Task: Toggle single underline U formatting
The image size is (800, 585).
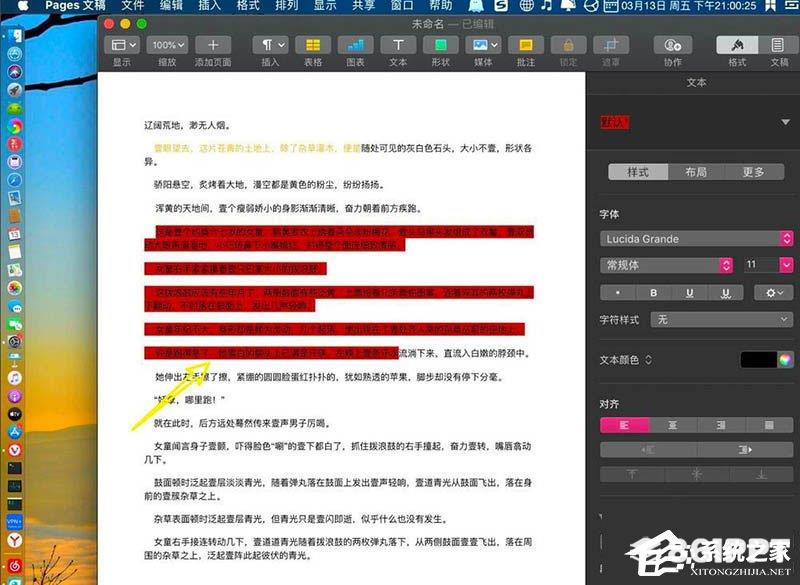Action: click(x=690, y=293)
